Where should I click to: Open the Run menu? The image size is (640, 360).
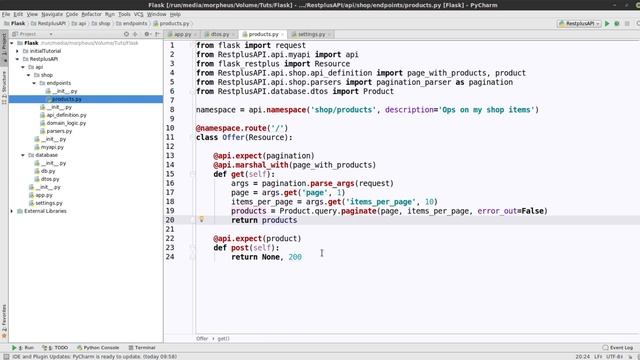tap(109, 14)
